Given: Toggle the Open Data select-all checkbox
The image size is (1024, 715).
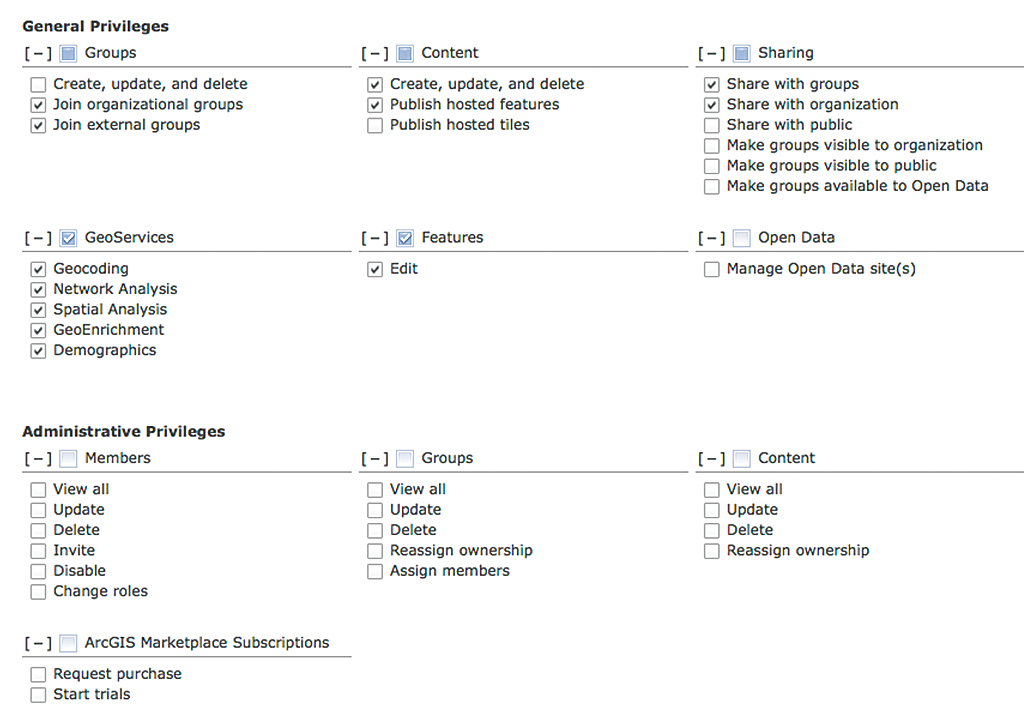Looking at the screenshot, I should 741,238.
